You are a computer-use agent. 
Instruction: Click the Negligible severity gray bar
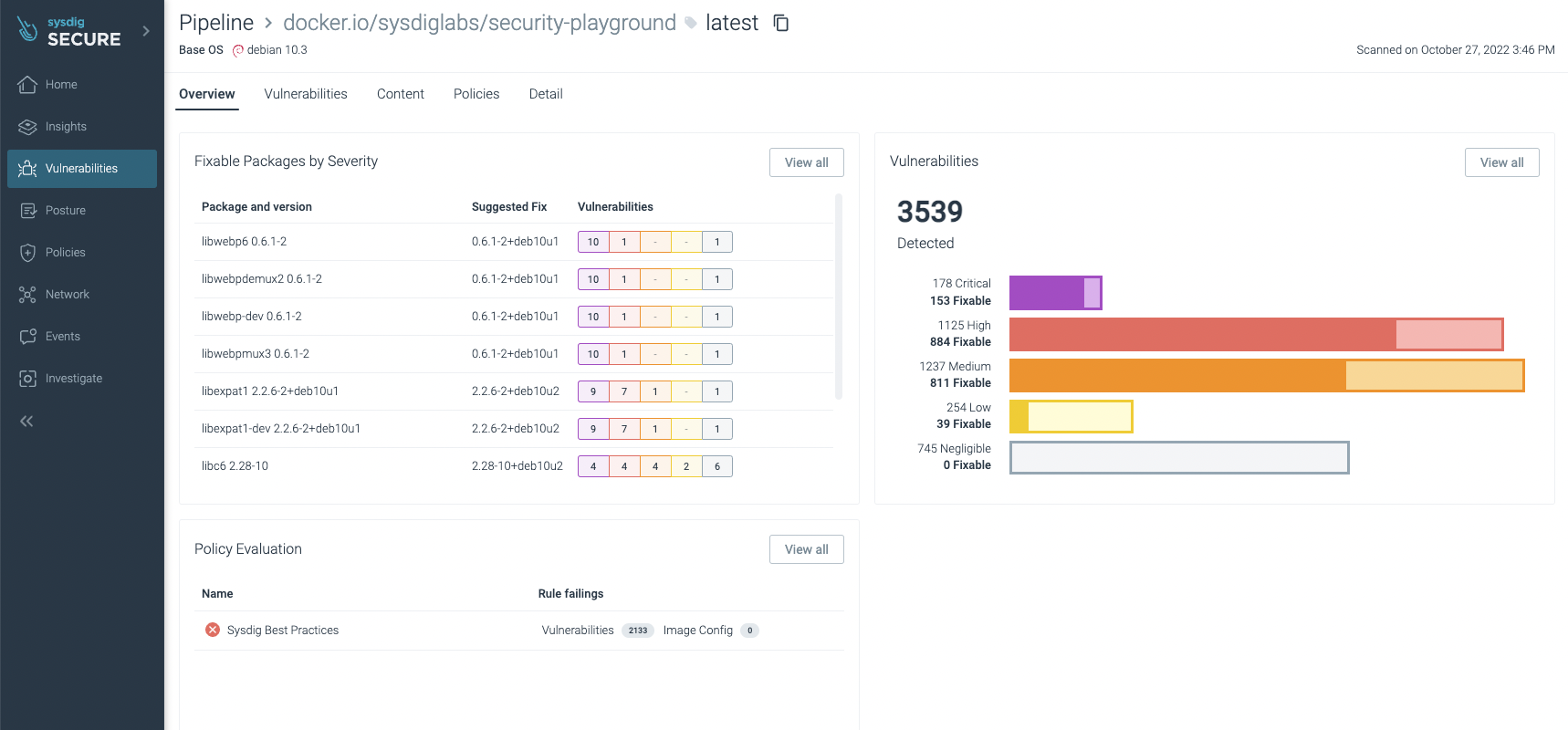pos(1179,457)
